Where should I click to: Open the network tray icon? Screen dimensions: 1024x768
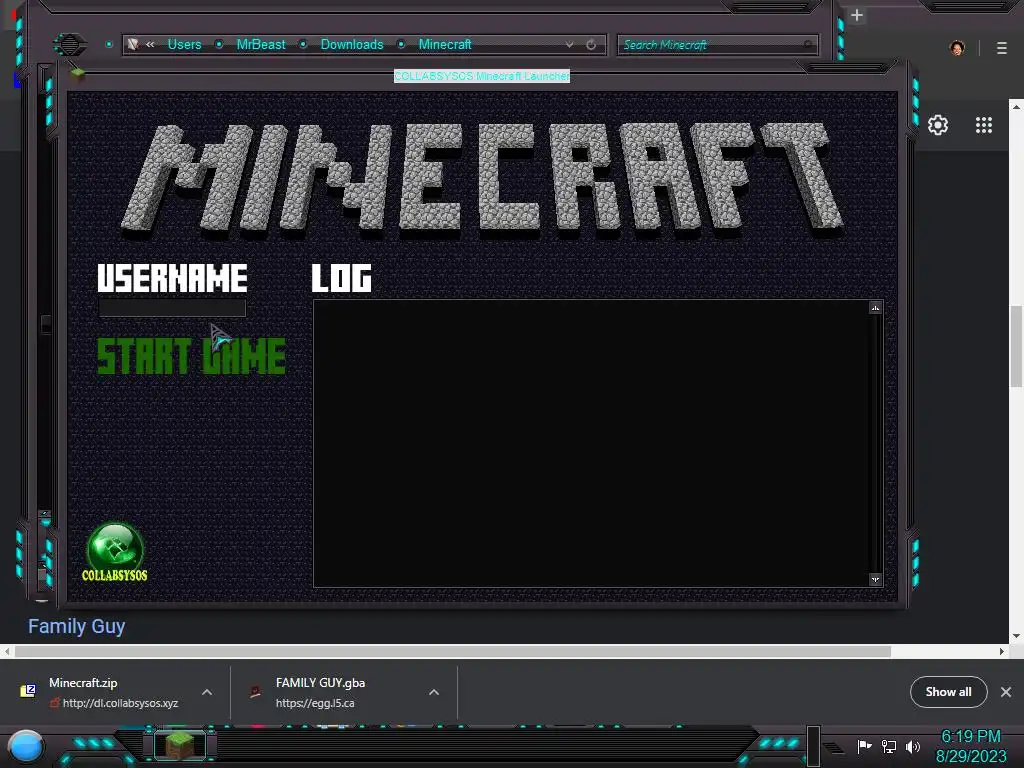[x=889, y=746]
